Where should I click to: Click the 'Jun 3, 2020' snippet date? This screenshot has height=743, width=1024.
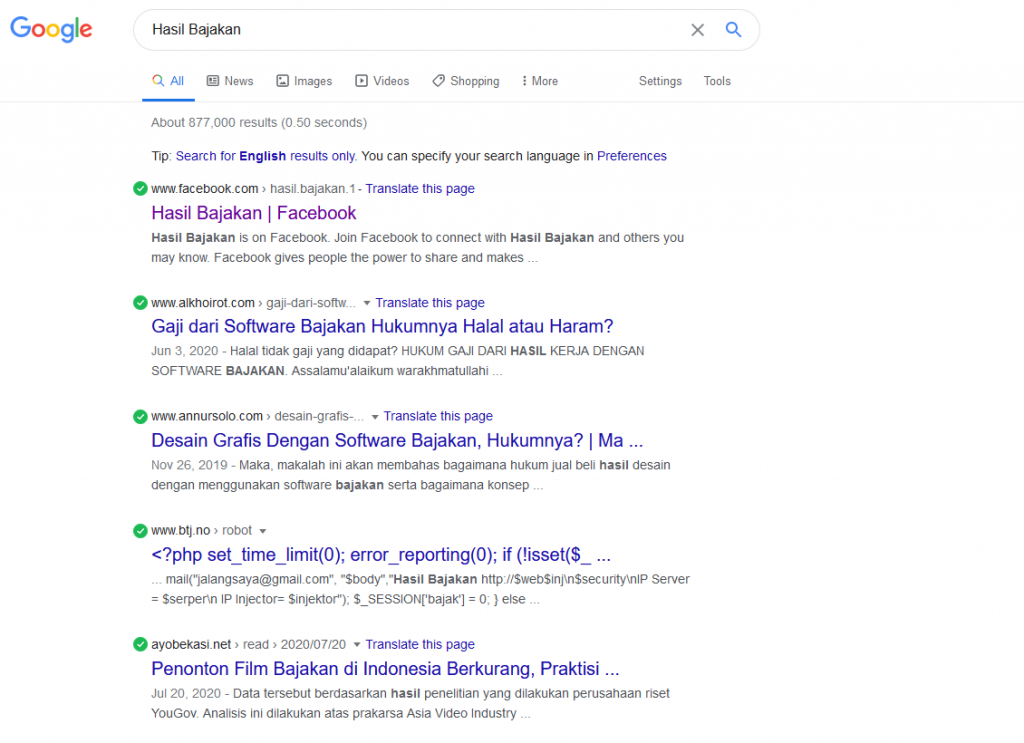185,351
